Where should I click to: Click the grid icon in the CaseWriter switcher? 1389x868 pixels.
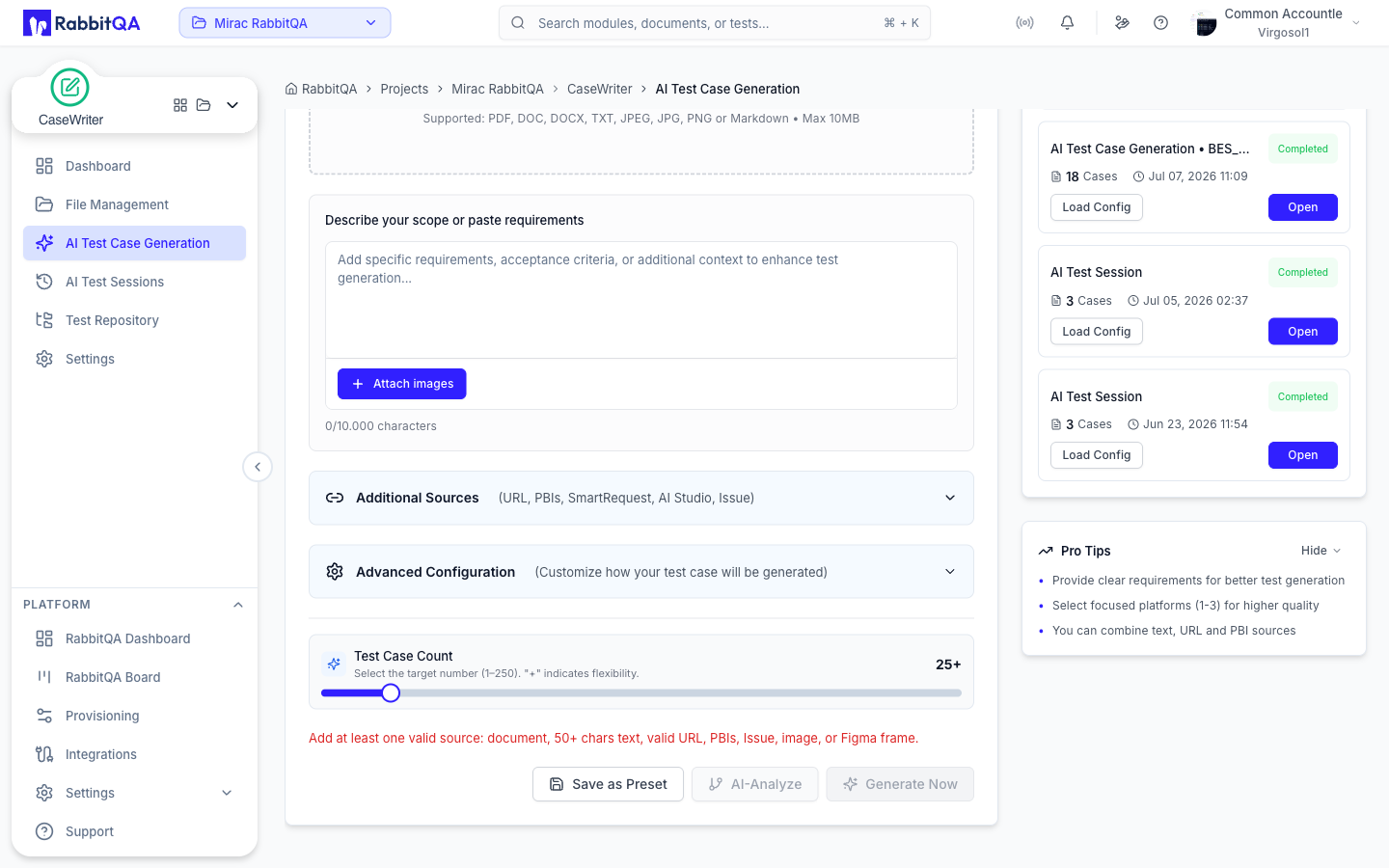[180, 105]
